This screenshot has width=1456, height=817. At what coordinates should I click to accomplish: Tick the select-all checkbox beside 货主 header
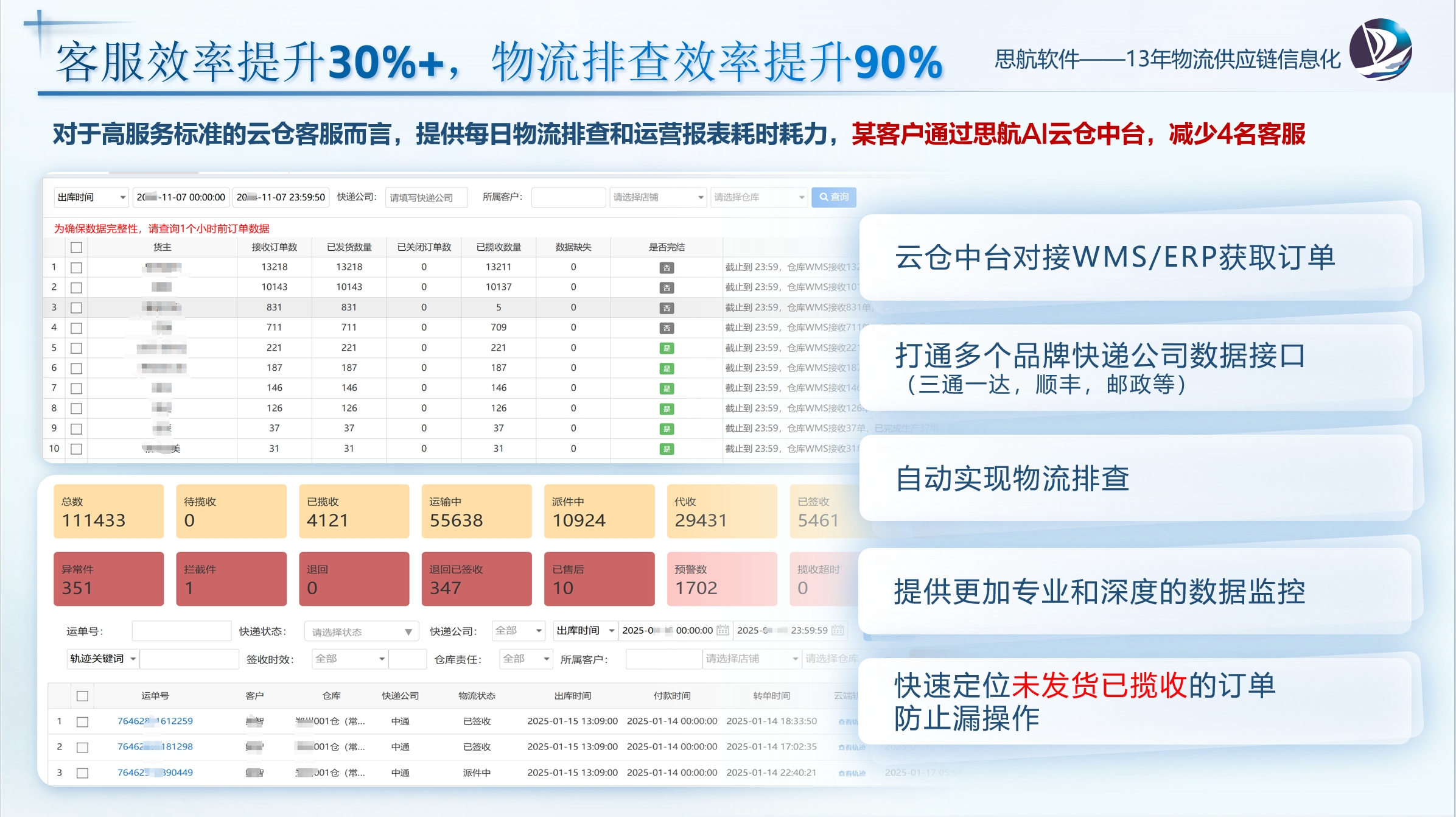[x=76, y=247]
